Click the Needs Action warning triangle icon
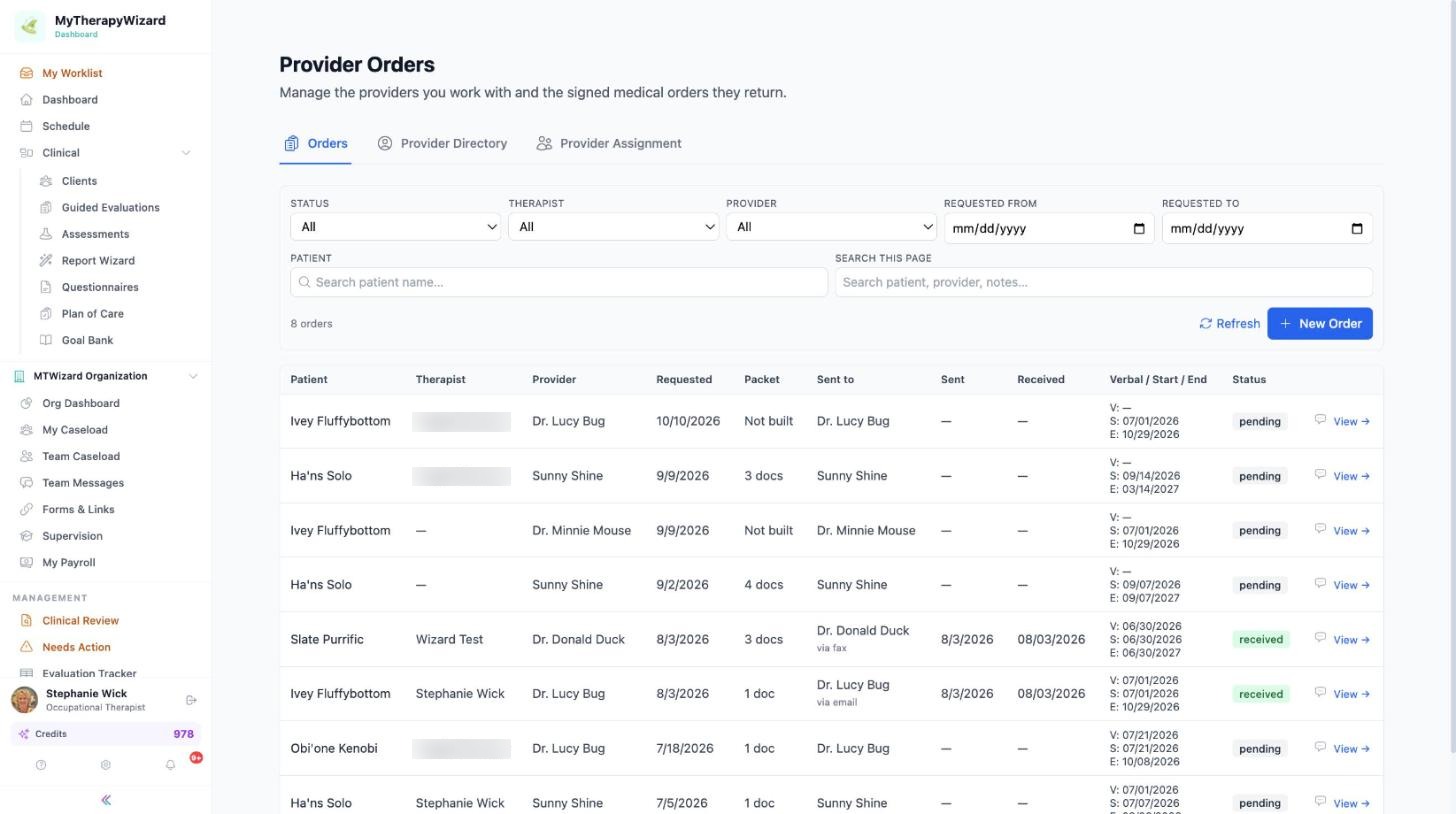1456x814 pixels. point(26,647)
